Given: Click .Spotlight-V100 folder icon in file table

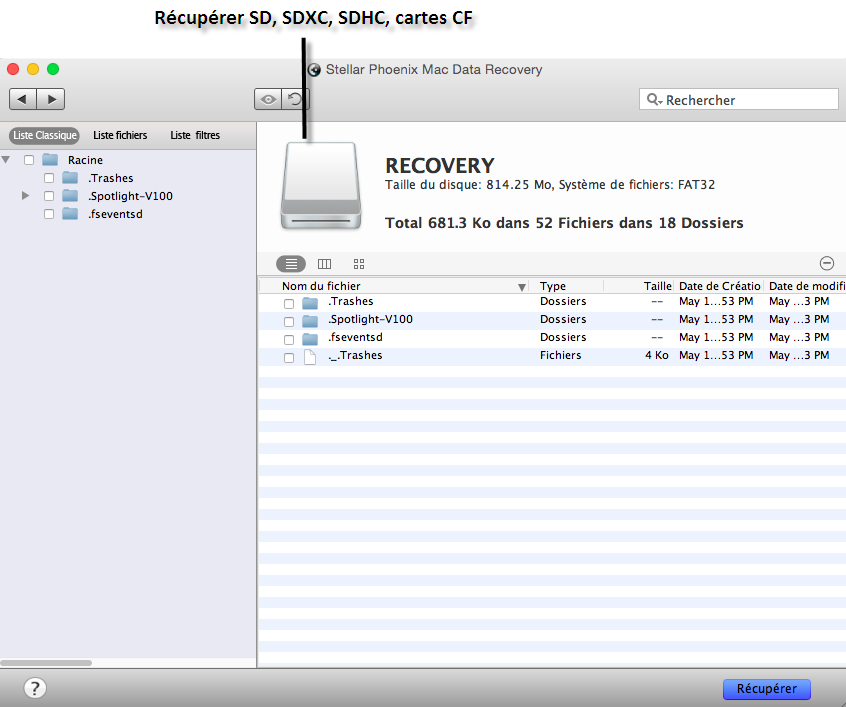Looking at the screenshot, I should tap(310, 321).
